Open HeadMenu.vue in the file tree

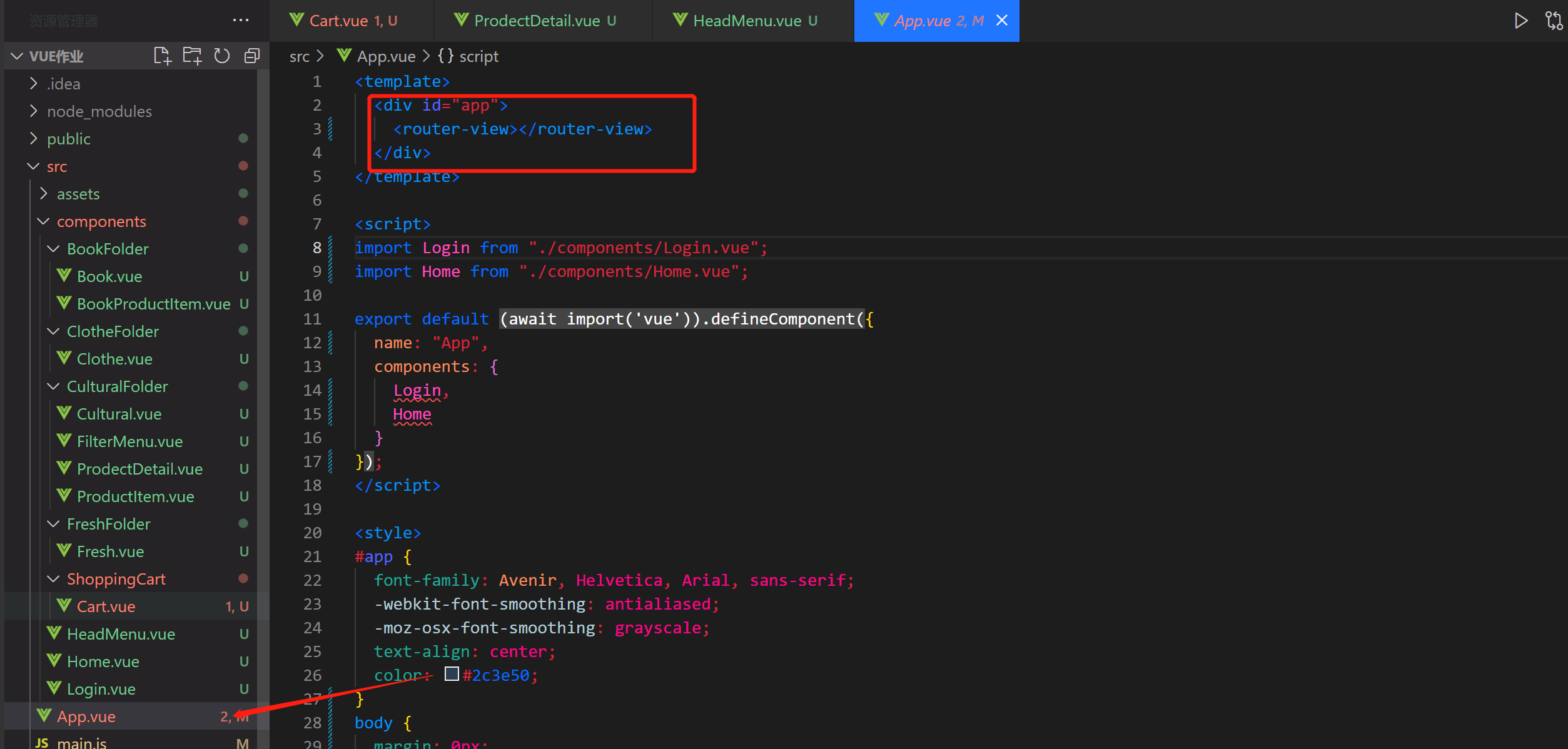point(131,634)
